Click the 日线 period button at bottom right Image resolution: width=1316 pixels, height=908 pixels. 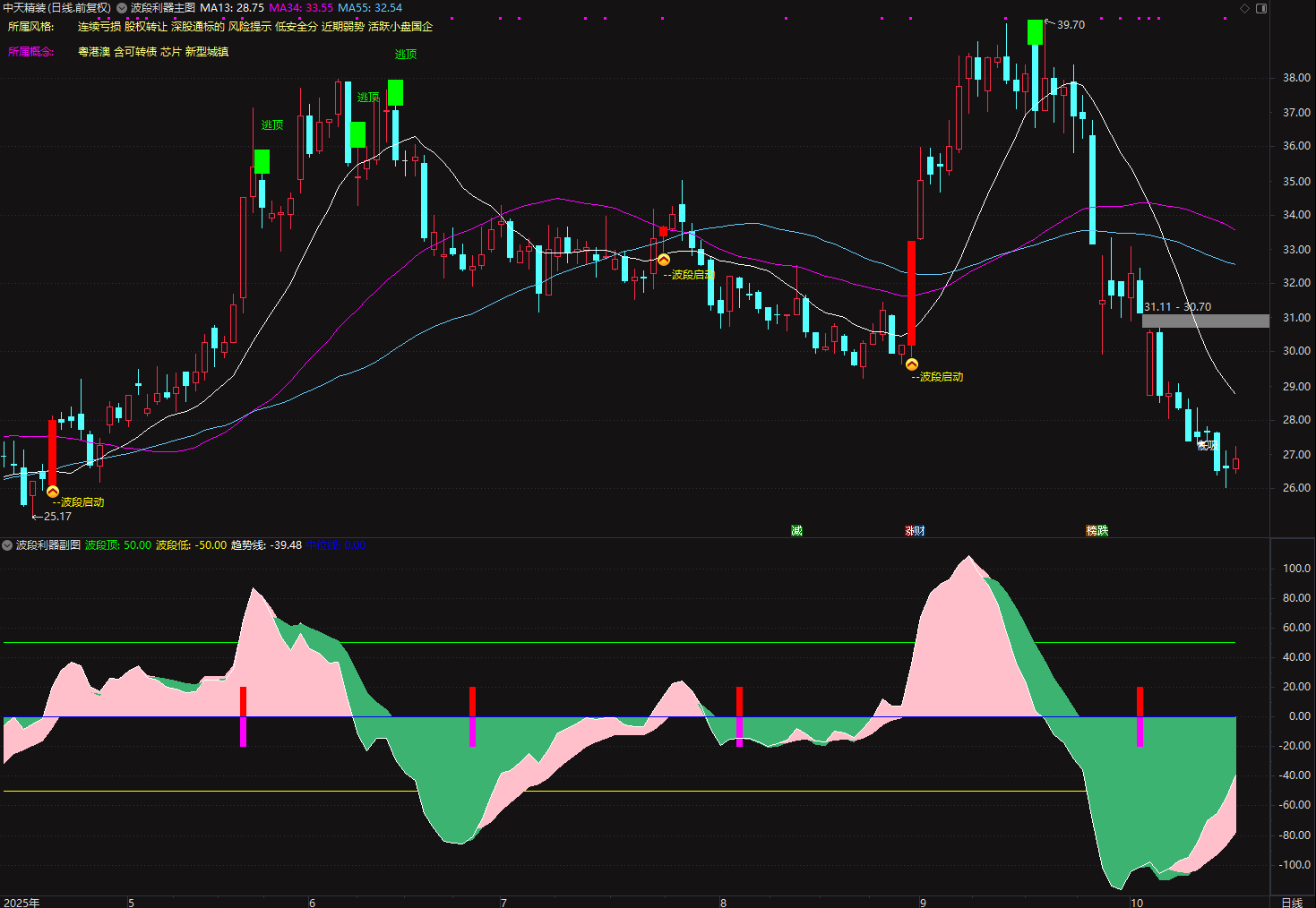[x=1292, y=903]
